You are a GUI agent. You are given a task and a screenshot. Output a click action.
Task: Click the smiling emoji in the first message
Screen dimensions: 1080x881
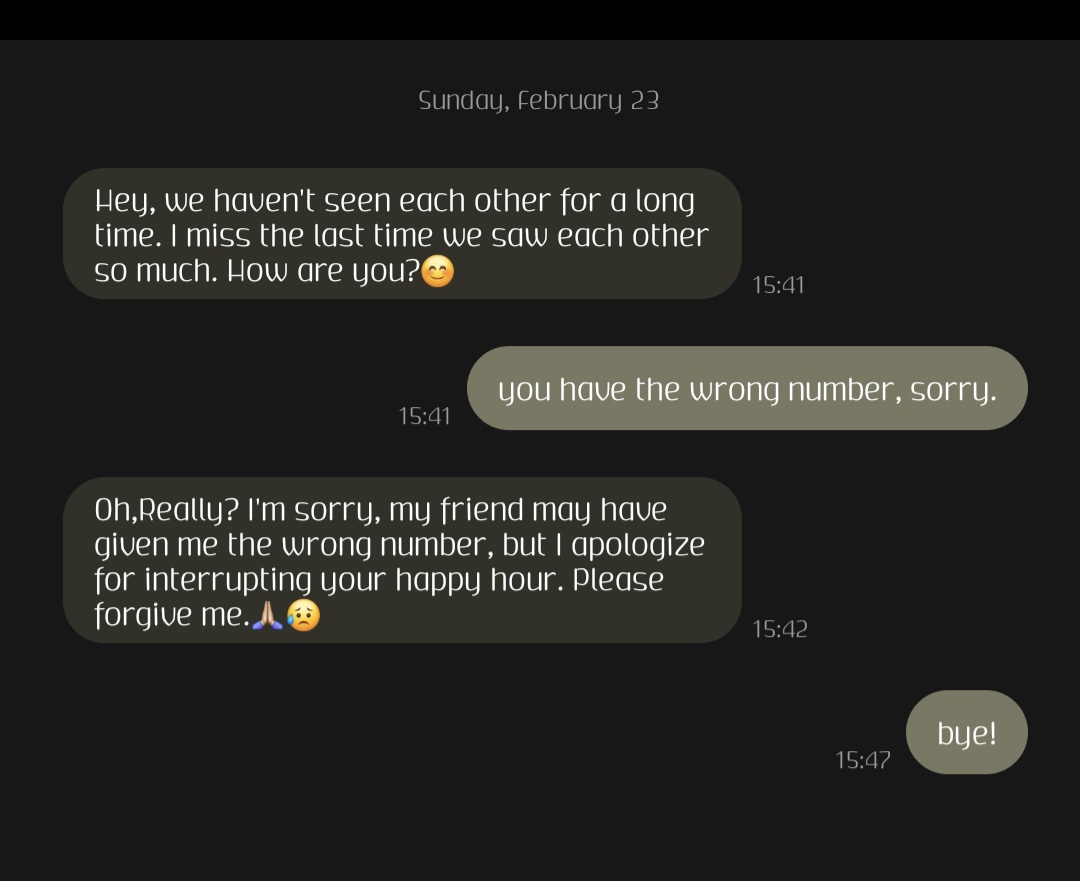coord(438,271)
